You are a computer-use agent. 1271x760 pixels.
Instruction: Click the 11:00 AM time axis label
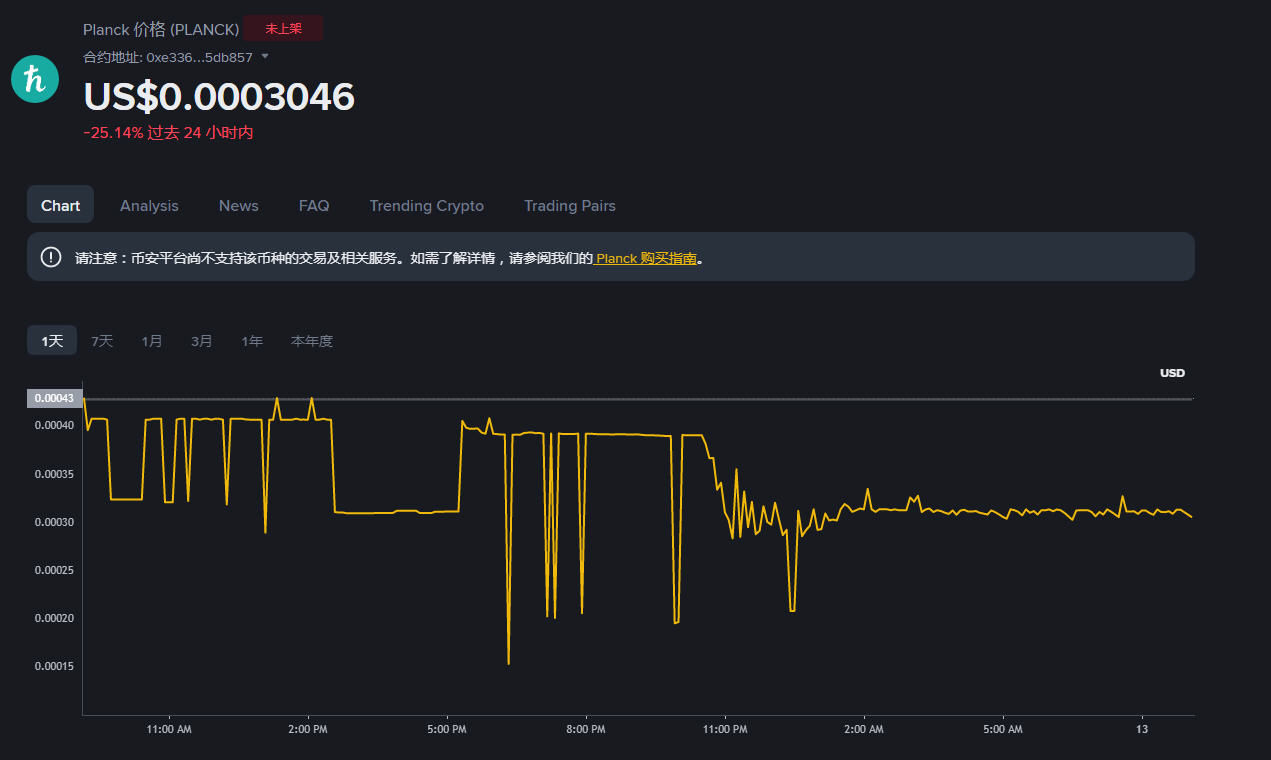169,730
